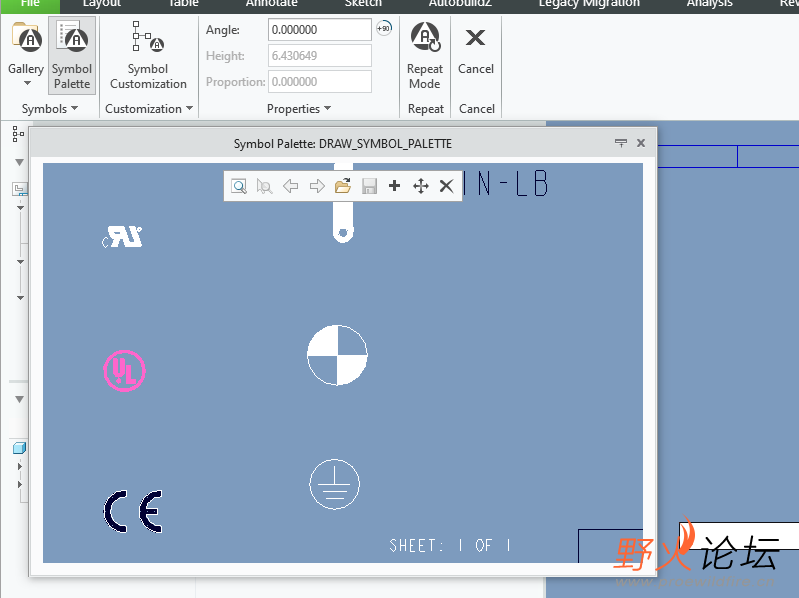Set the Angle input field

pos(319,30)
